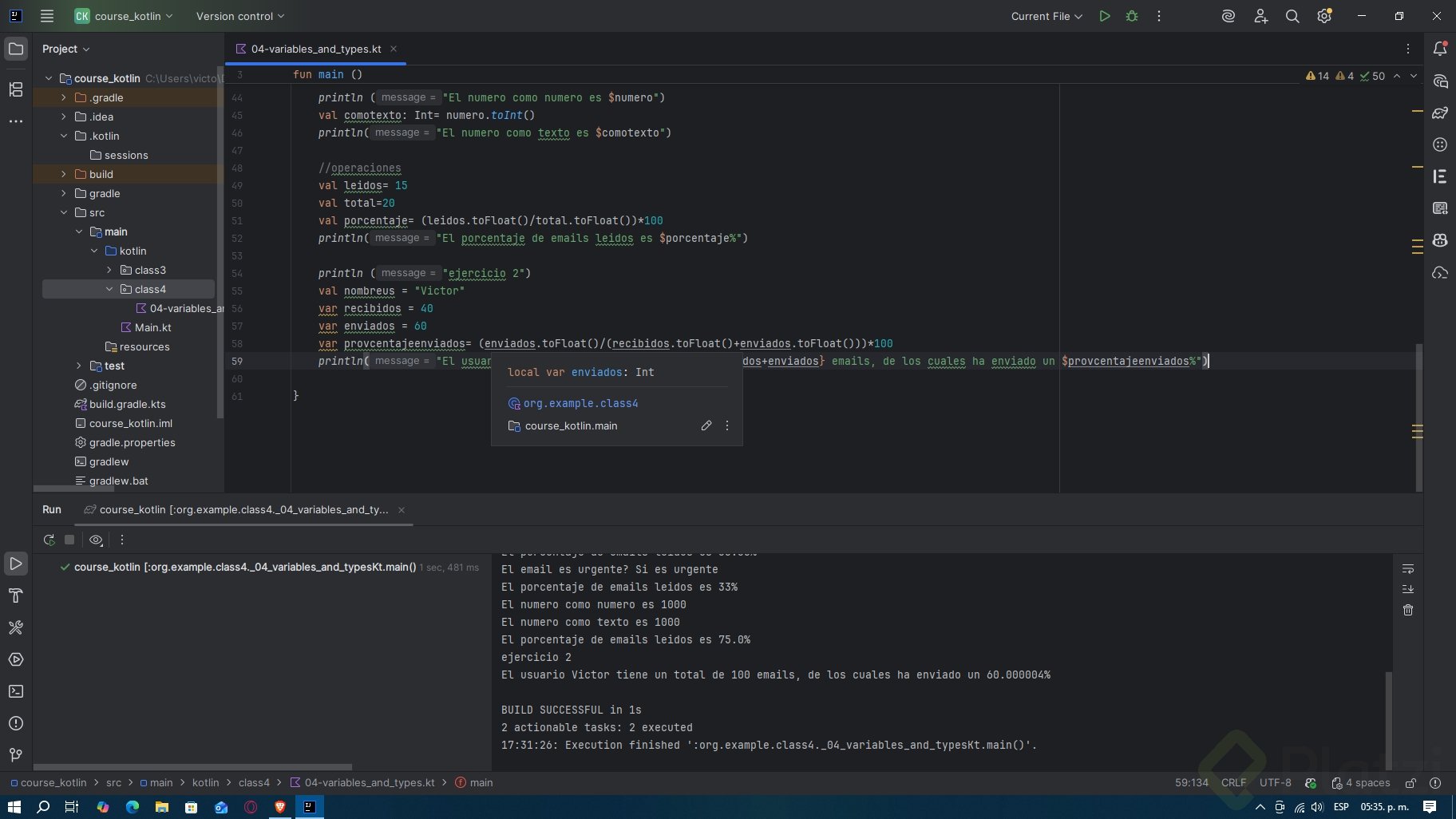
Task: Open IDE settings gear icon
Action: coord(1324,16)
